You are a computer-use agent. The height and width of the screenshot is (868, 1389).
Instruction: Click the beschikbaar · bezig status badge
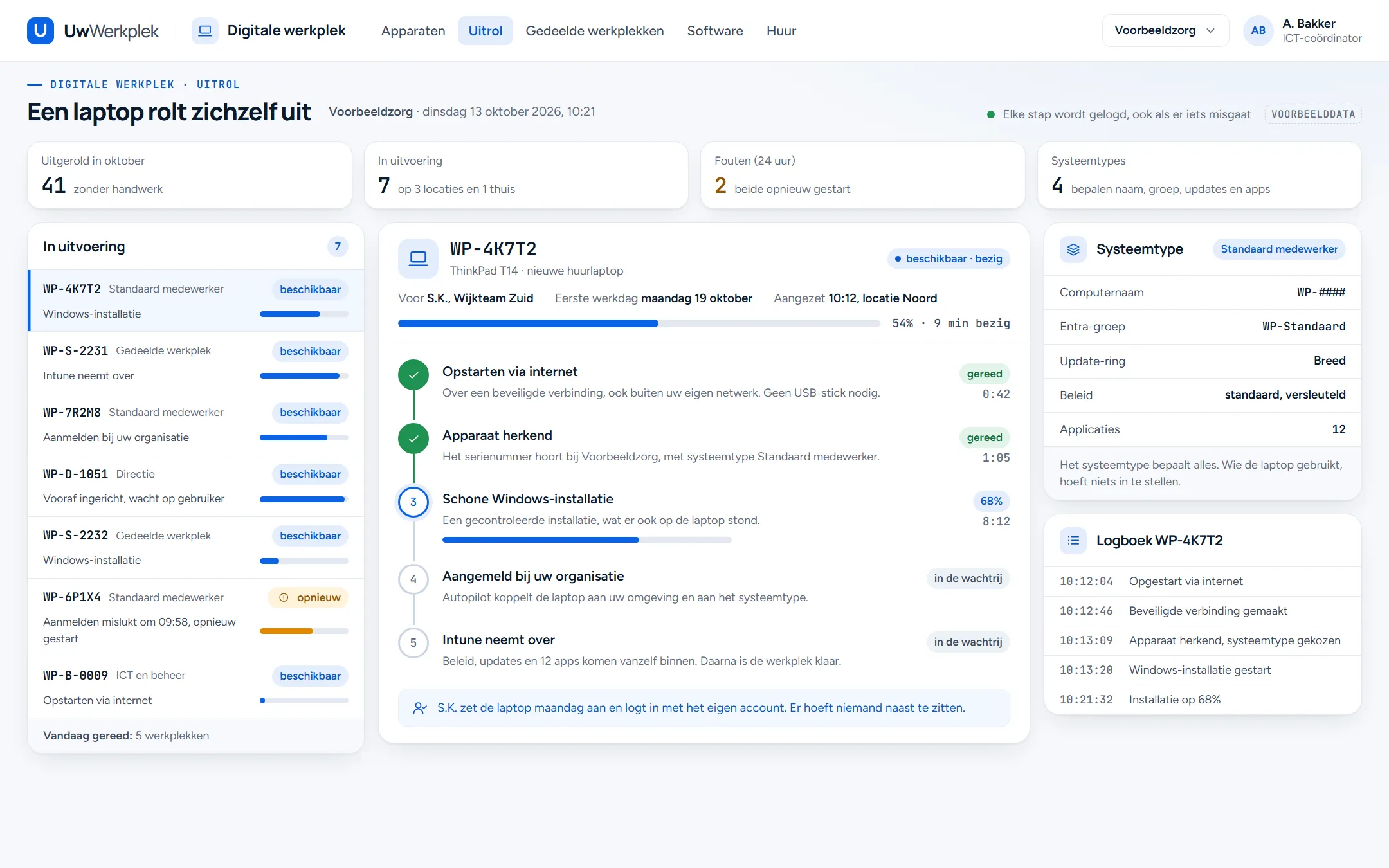click(x=949, y=259)
